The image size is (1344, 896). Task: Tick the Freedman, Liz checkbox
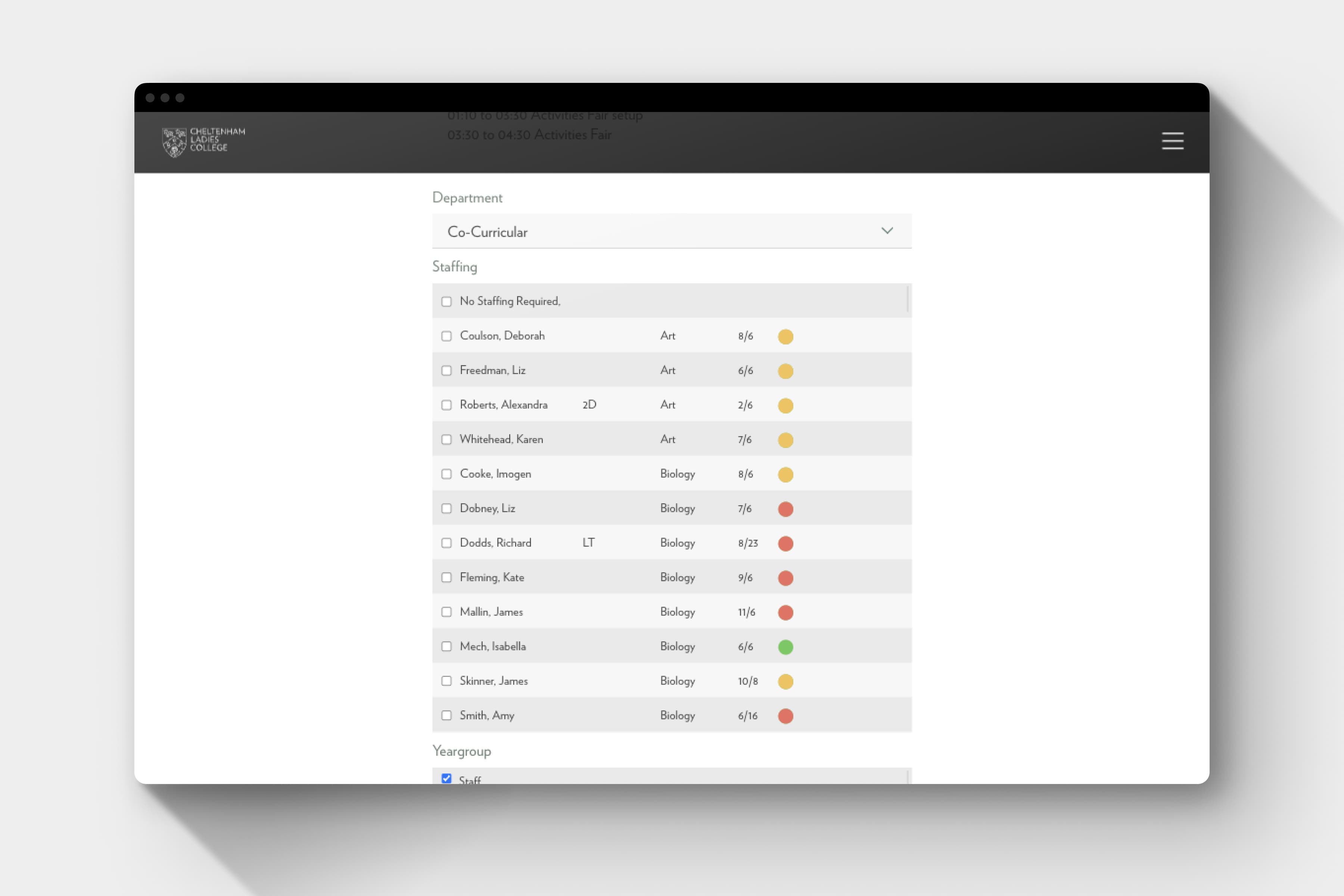click(446, 370)
